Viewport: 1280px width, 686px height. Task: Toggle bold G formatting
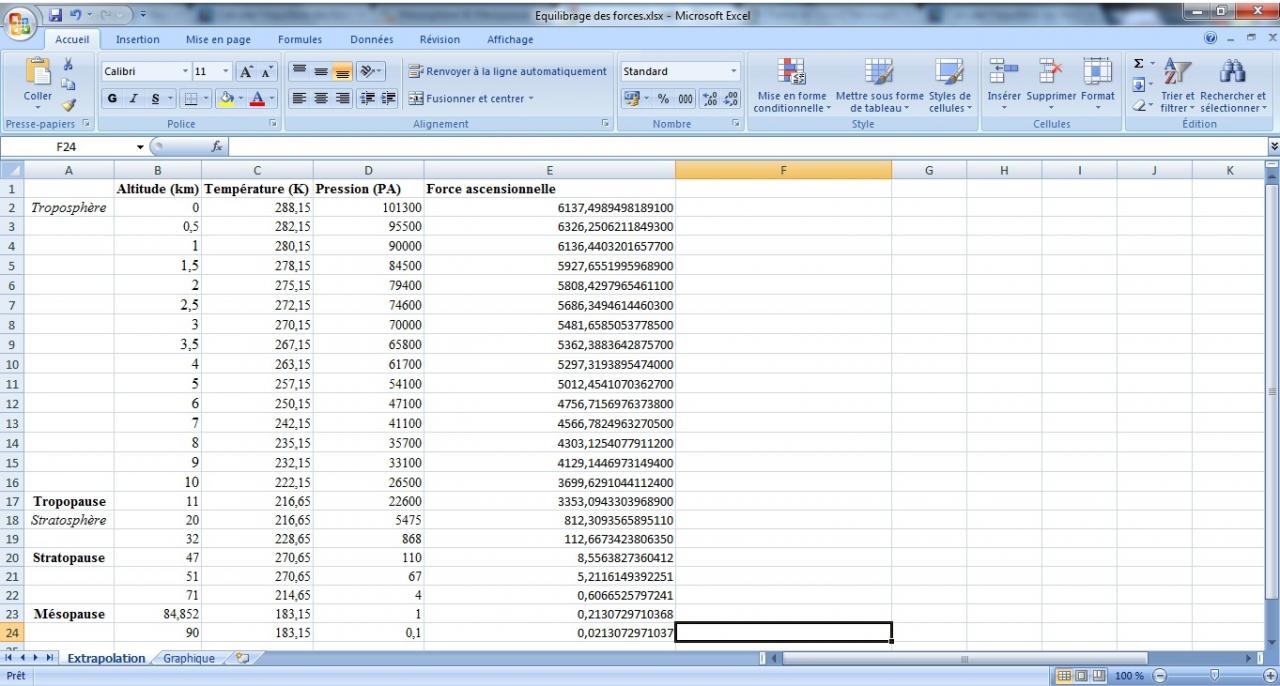(x=114, y=99)
